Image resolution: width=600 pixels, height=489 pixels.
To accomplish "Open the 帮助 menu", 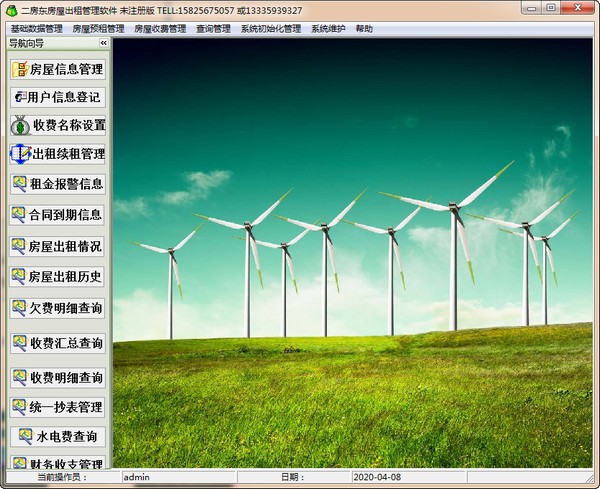I will [364, 29].
